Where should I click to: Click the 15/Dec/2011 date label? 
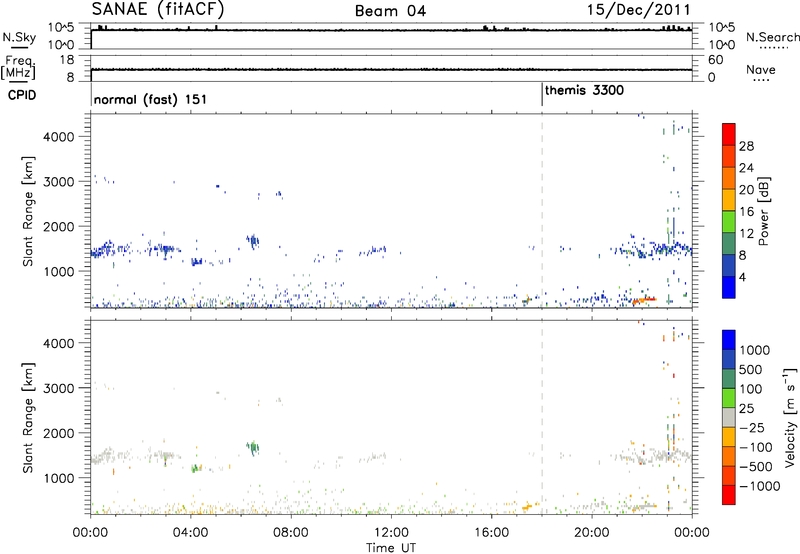pos(638,10)
